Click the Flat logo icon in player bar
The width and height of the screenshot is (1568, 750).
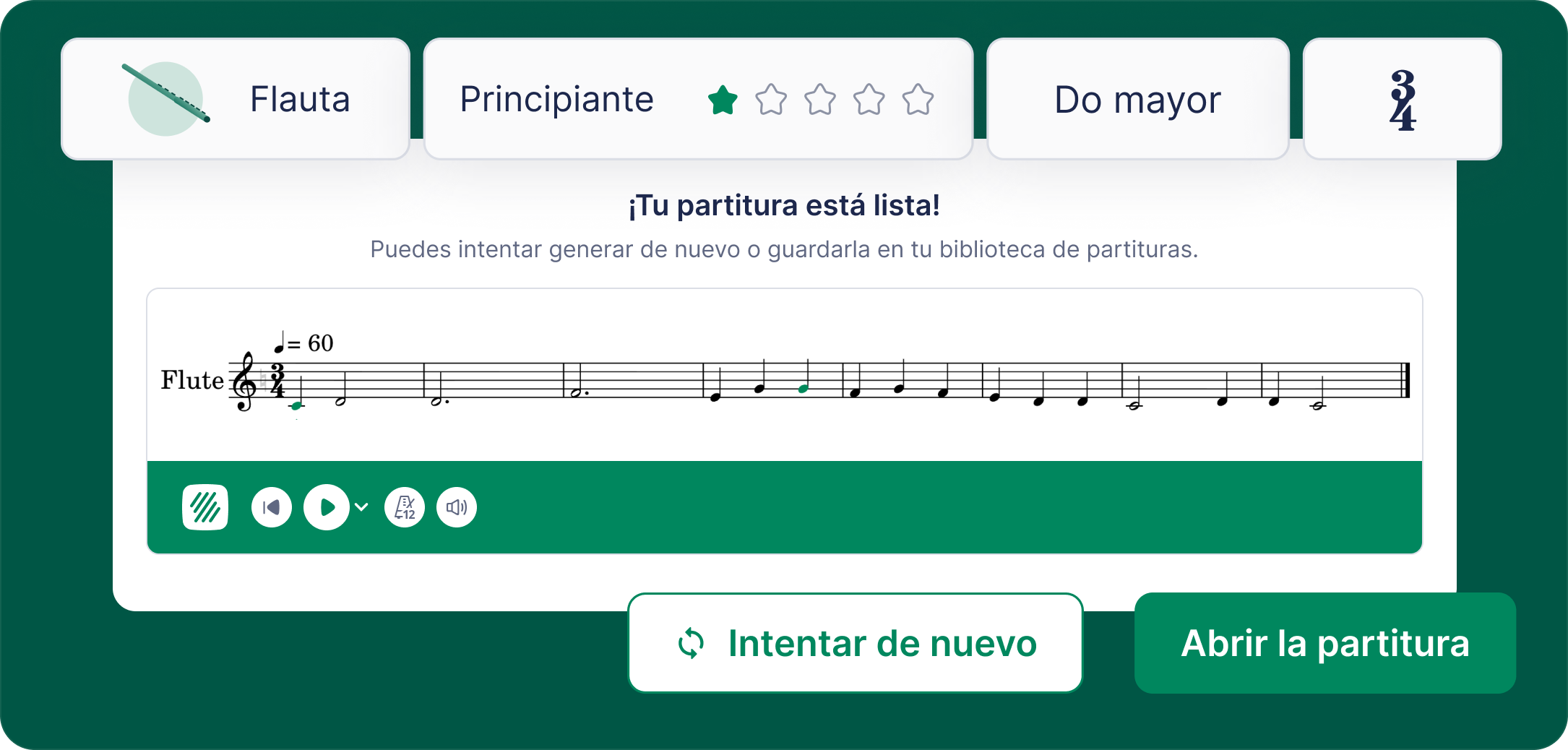tap(205, 507)
